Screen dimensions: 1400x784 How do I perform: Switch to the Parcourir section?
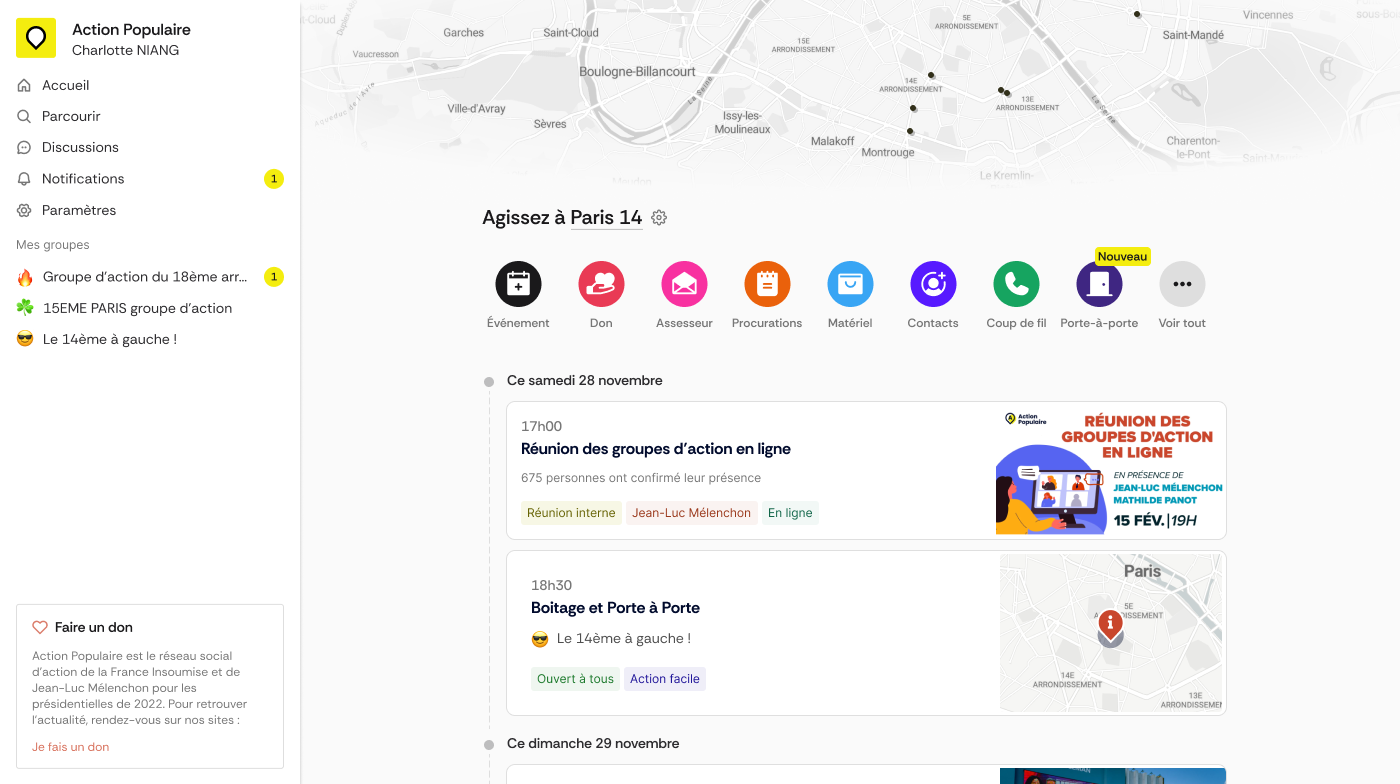pyautogui.click(x=69, y=116)
